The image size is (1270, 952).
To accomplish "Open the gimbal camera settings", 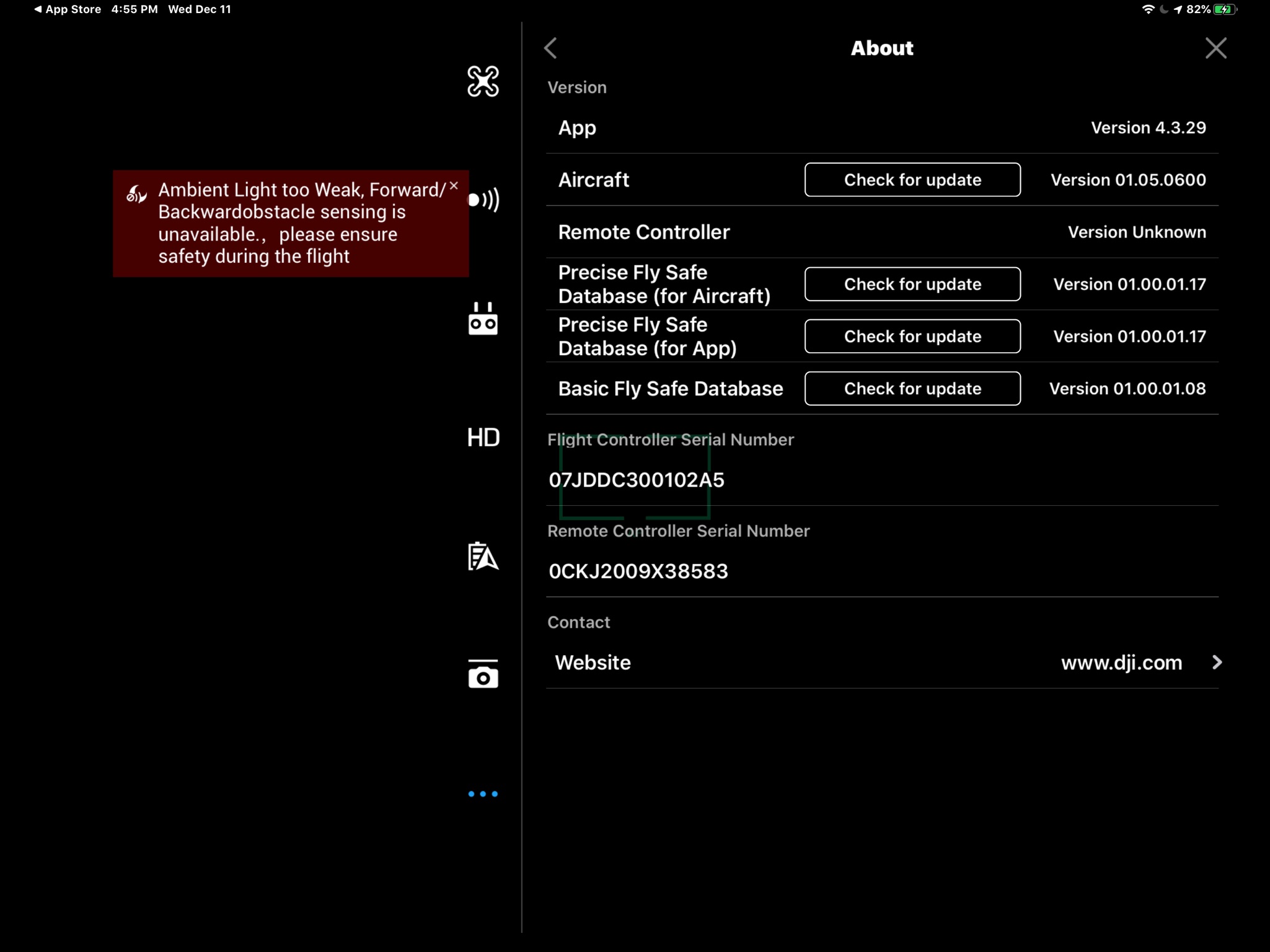I will click(x=483, y=674).
